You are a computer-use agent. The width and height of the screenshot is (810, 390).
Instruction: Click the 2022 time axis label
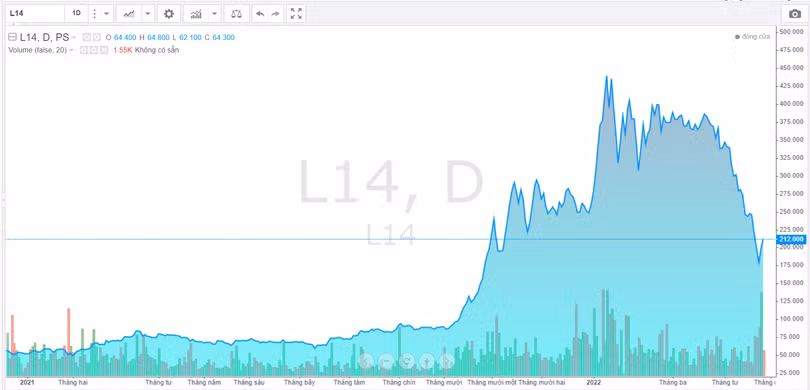(593, 382)
